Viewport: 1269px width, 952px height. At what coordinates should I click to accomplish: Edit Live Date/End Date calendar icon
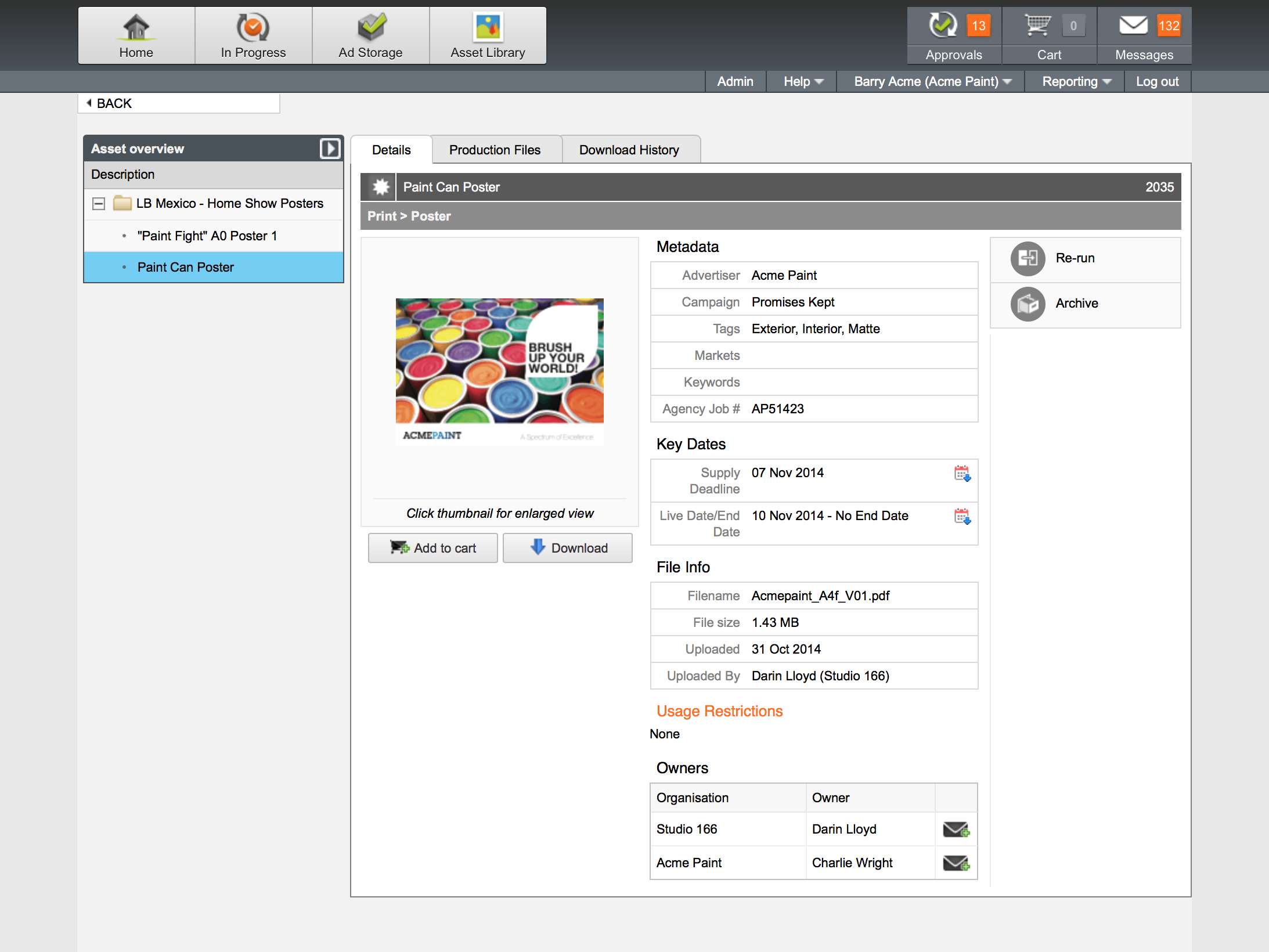coord(962,517)
